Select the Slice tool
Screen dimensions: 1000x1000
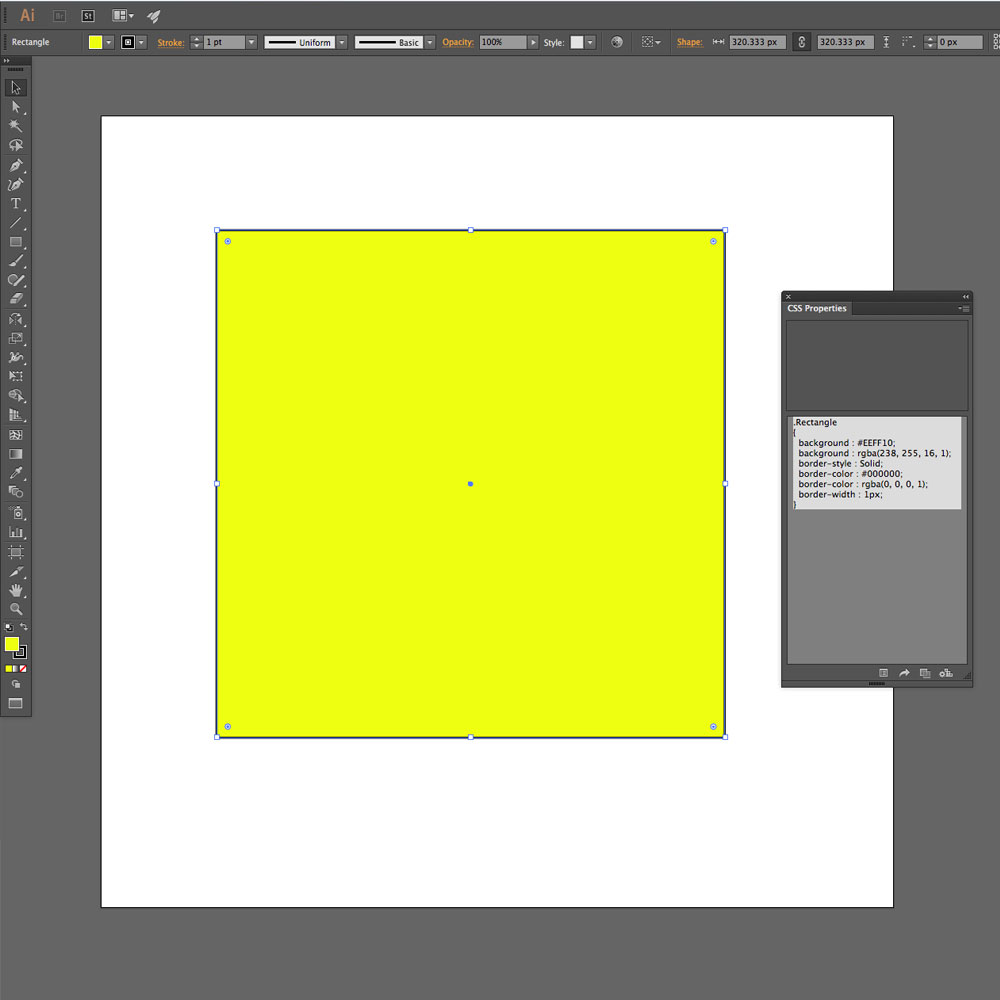(16, 571)
